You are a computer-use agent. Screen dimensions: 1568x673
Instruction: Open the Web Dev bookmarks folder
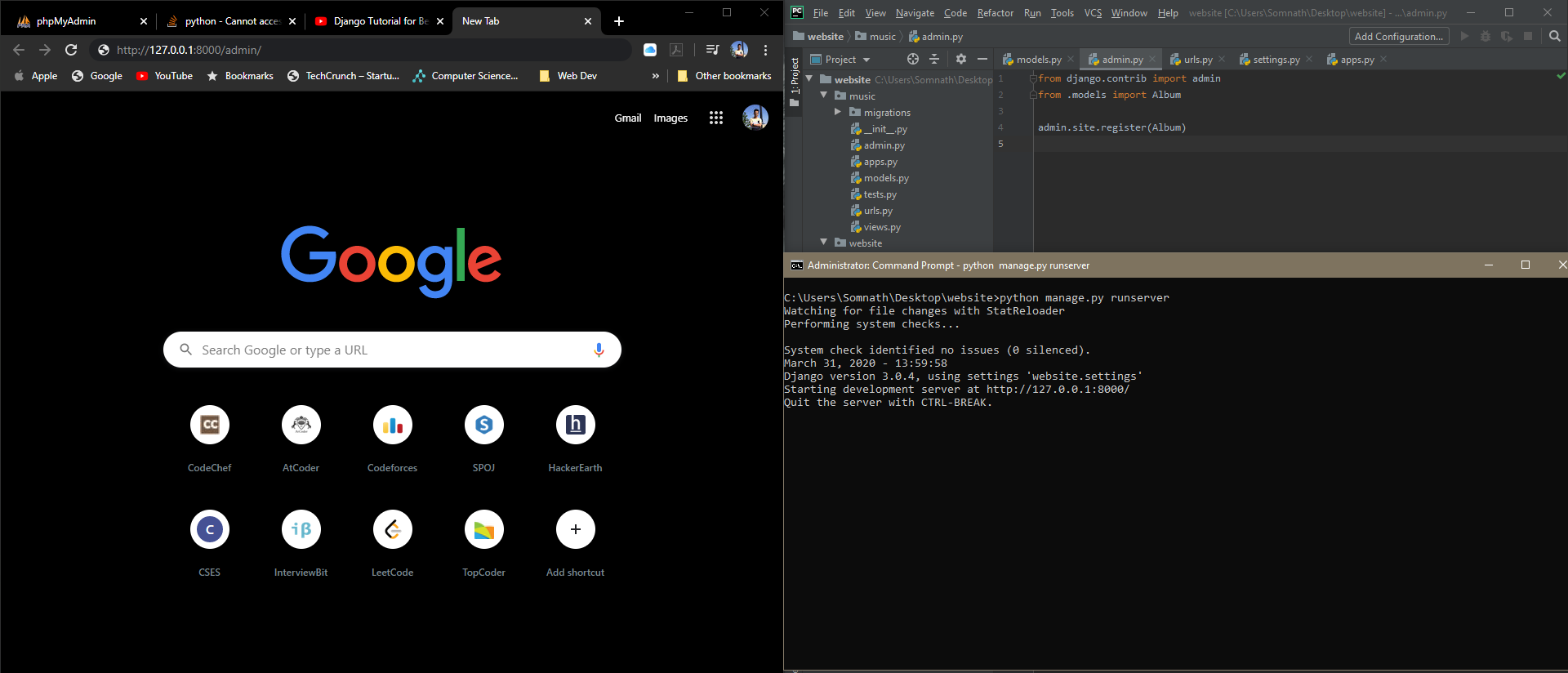(568, 76)
